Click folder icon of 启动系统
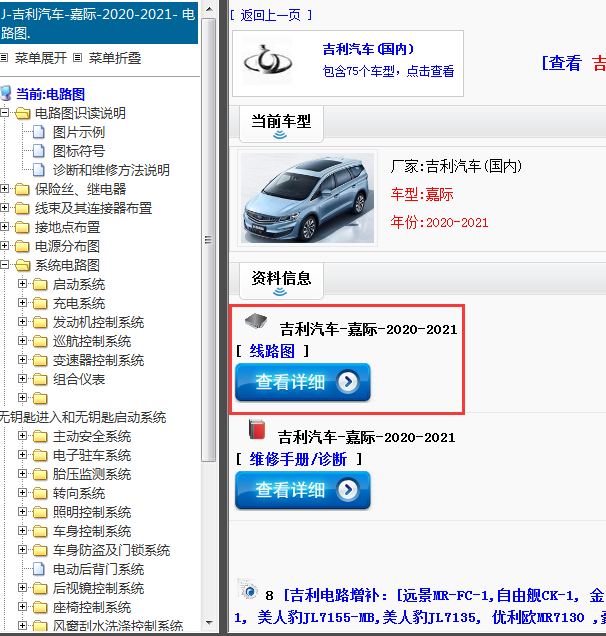This screenshot has height=636, width=606. (40, 284)
